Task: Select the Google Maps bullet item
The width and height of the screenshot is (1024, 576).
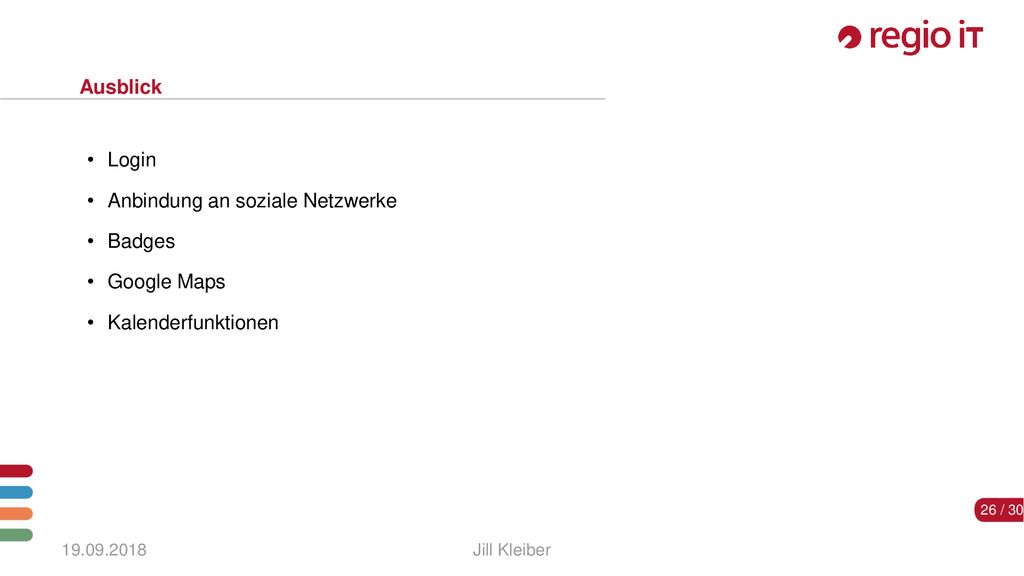Action: point(167,282)
